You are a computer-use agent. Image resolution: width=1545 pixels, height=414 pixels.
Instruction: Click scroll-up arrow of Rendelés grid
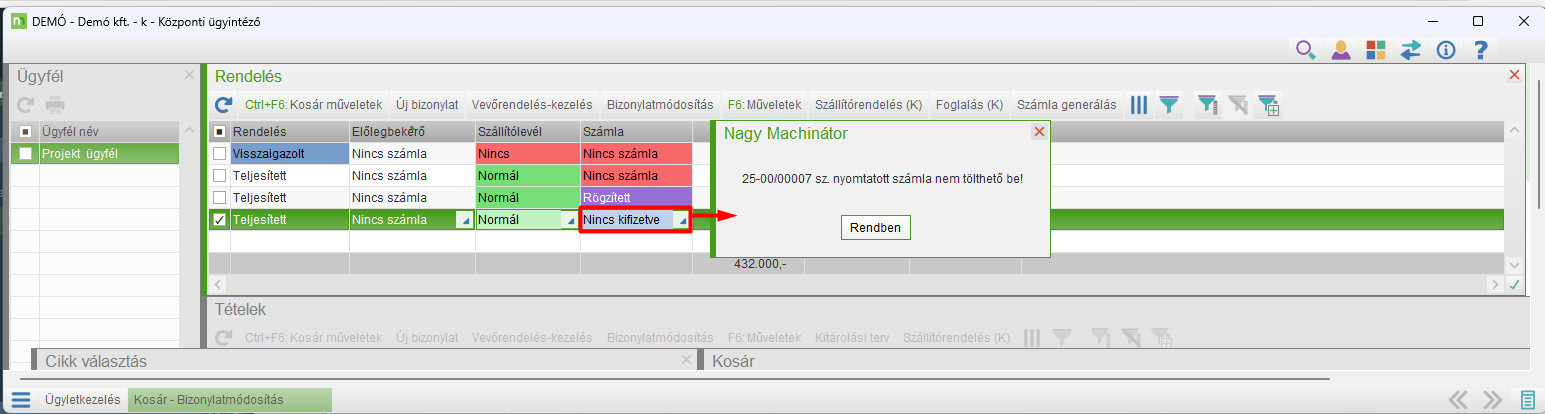1514,132
